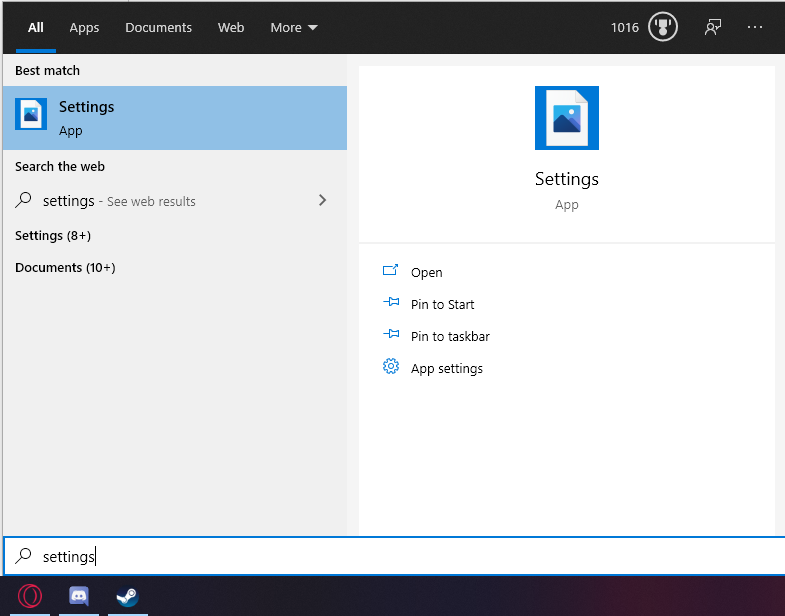Switch to the Documents tab
The image size is (785, 616).
click(x=158, y=28)
